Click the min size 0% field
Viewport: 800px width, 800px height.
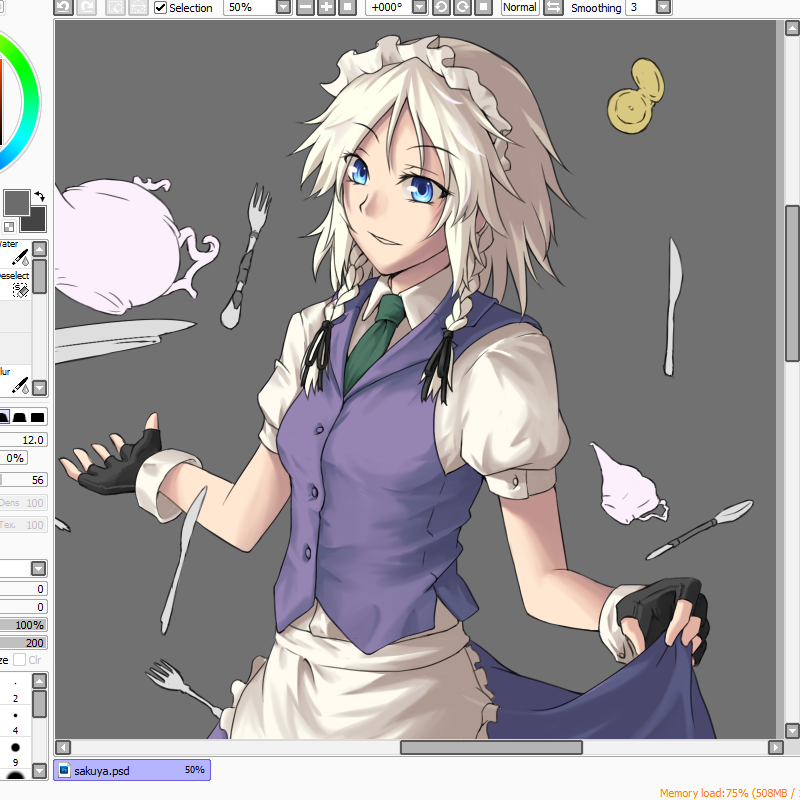[14, 458]
